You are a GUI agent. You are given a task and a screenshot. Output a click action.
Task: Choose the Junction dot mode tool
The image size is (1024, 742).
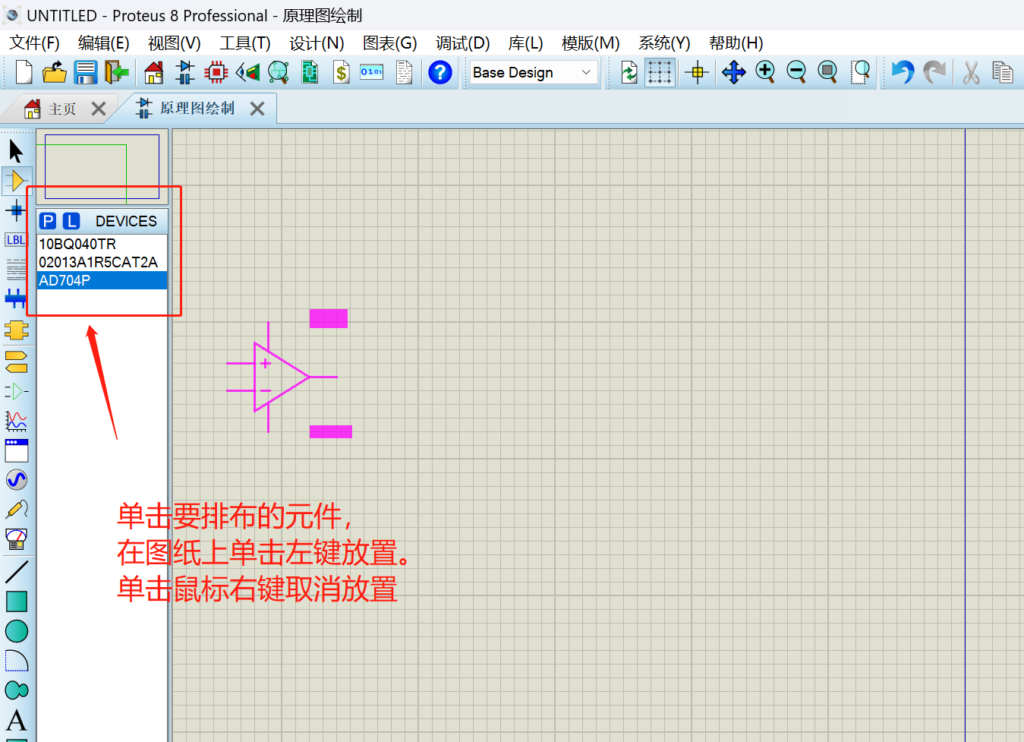16,210
